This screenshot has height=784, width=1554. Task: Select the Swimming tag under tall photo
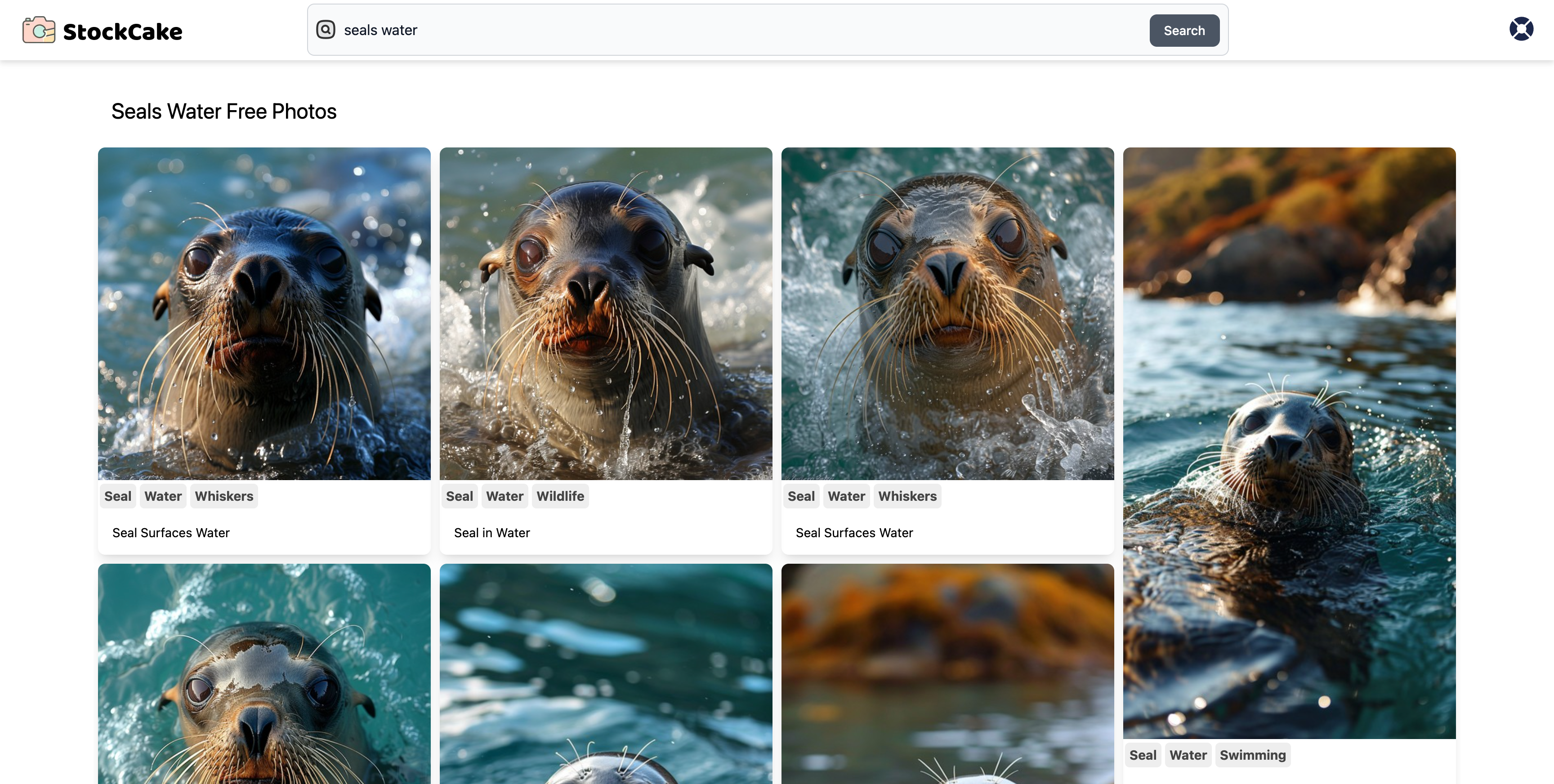(x=1252, y=755)
